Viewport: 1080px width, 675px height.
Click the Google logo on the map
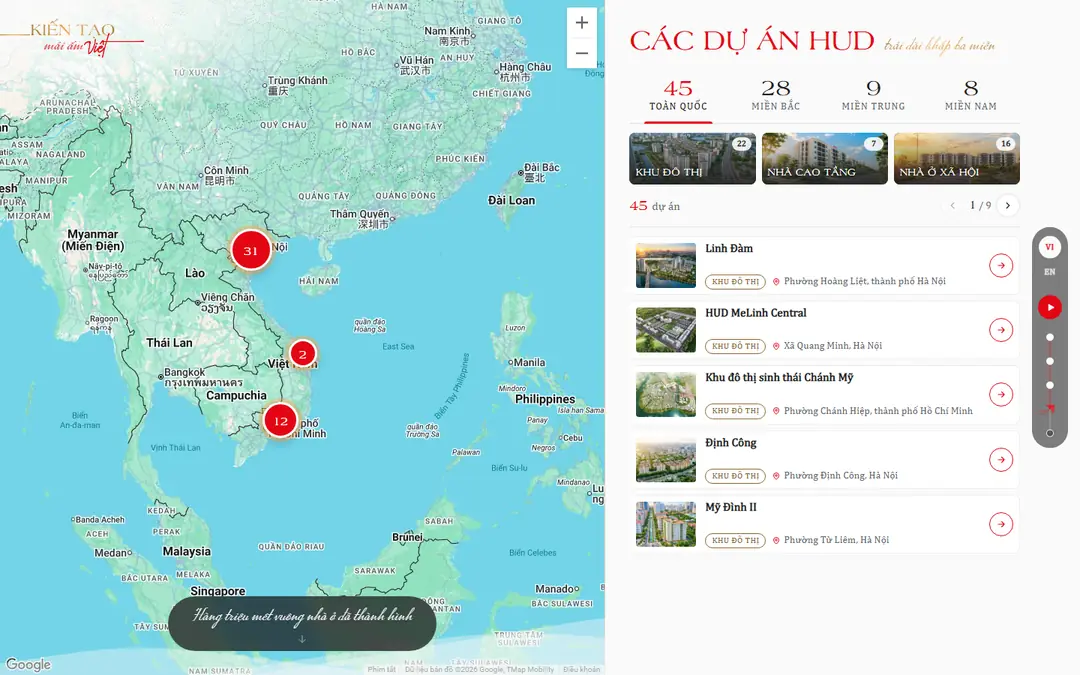(x=28, y=664)
